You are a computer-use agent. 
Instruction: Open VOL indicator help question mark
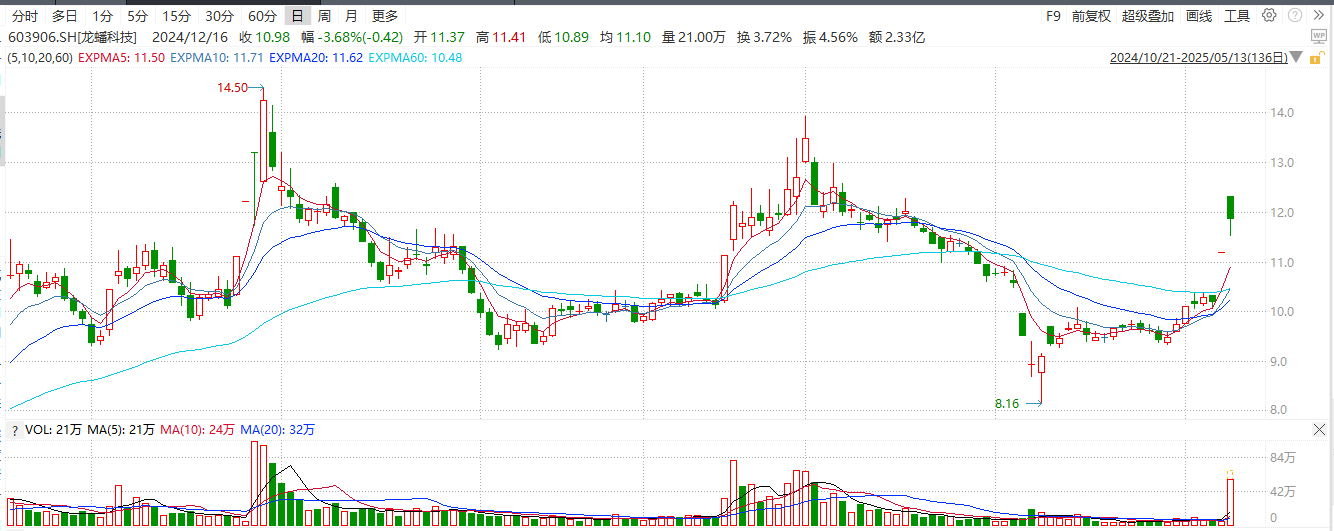point(14,430)
